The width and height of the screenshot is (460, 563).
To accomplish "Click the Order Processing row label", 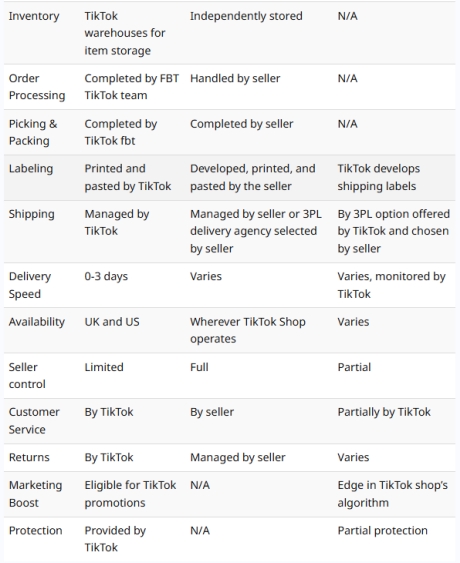I will tap(37, 87).
